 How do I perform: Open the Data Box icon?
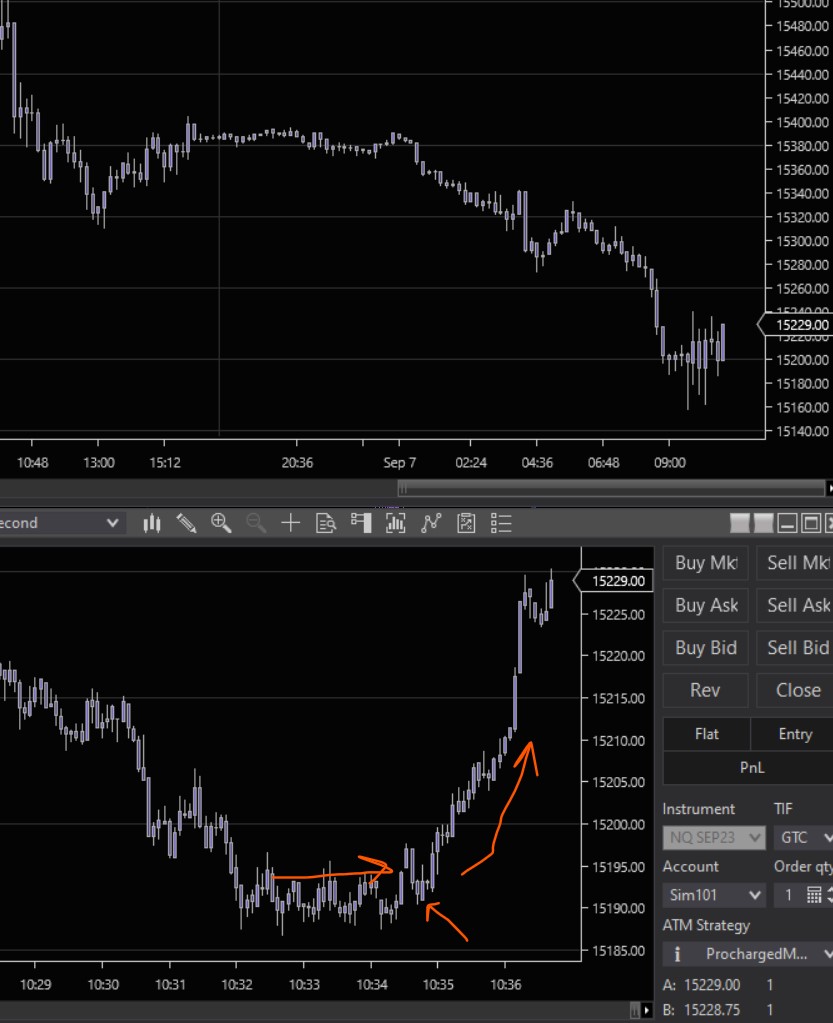tap(325, 523)
